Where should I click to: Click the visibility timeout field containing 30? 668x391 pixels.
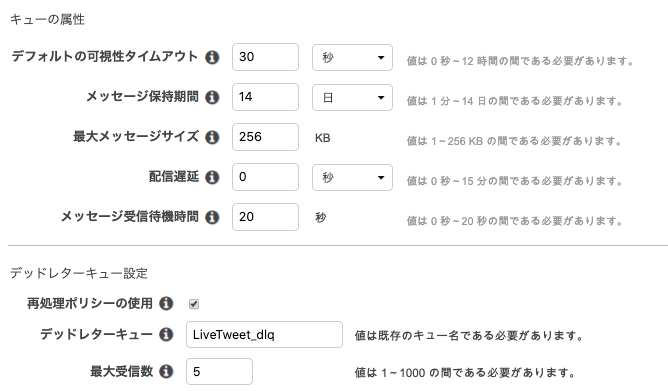click(265, 57)
